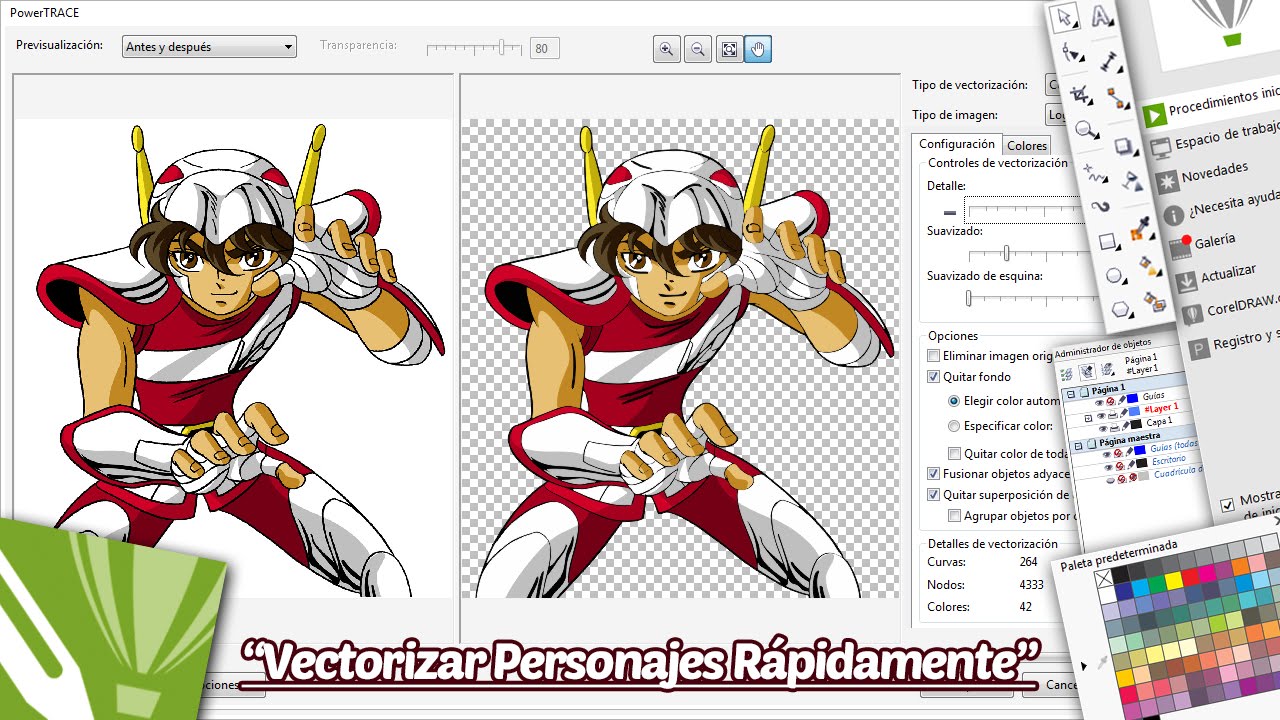Activate the pan hand tool
This screenshot has height=720, width=1280.
tap(758, 49)
